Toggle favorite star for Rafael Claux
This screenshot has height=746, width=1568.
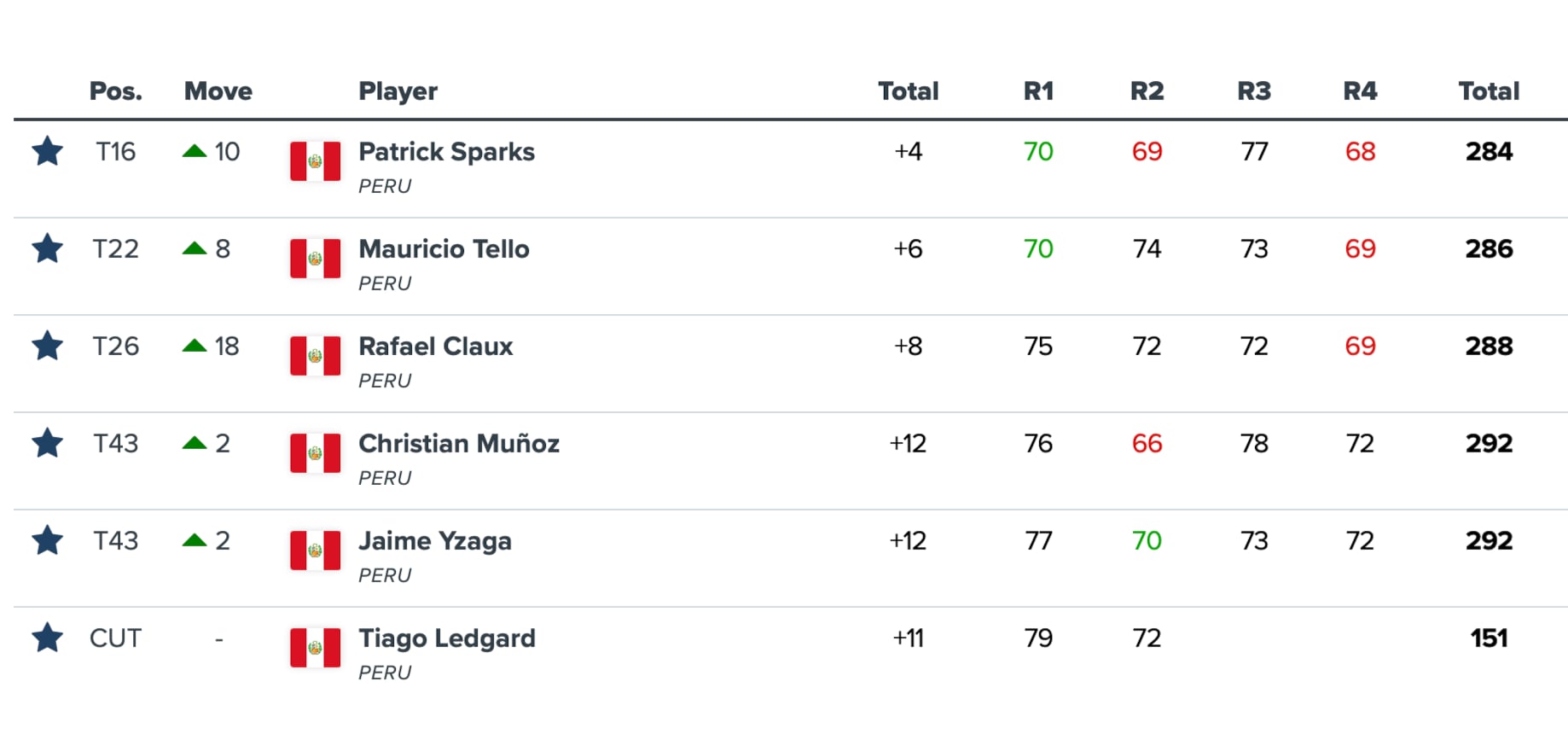pos(48,347)
